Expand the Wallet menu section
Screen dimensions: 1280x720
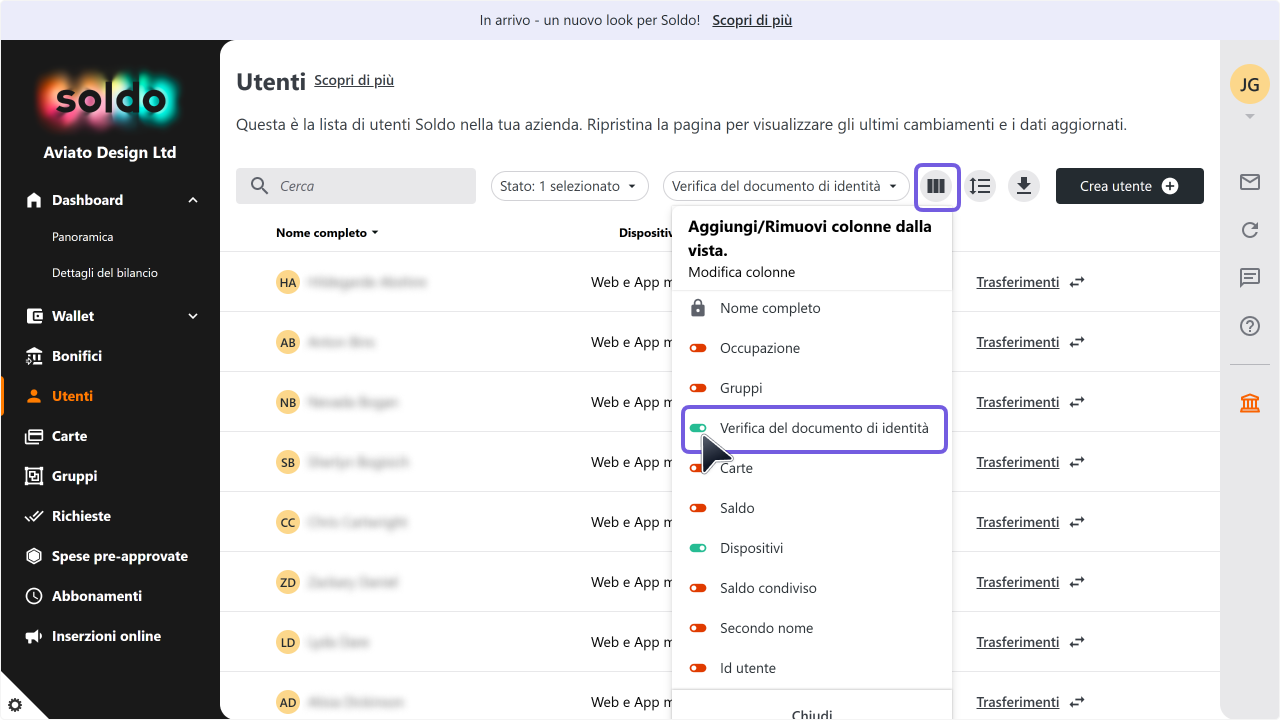click(193, 316)
